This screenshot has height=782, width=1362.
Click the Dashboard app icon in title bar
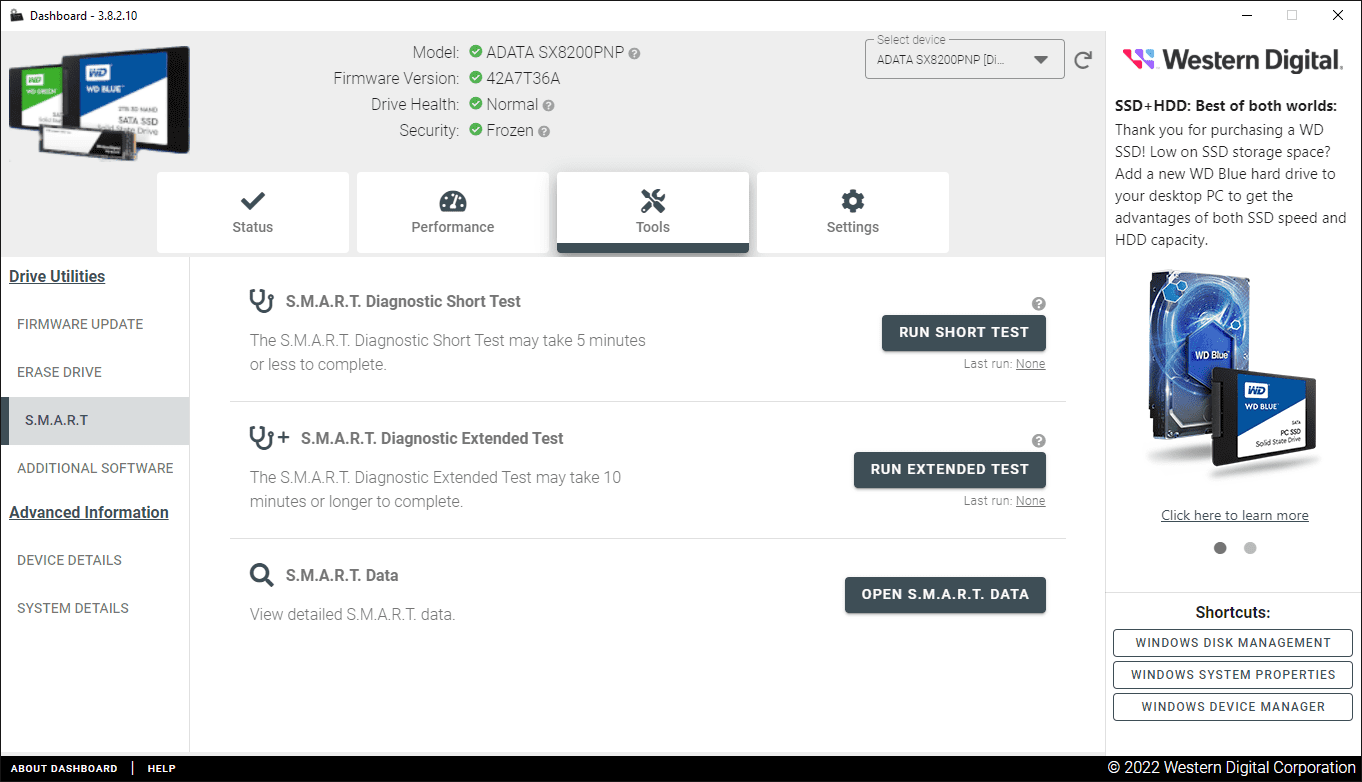click(16, 15)
